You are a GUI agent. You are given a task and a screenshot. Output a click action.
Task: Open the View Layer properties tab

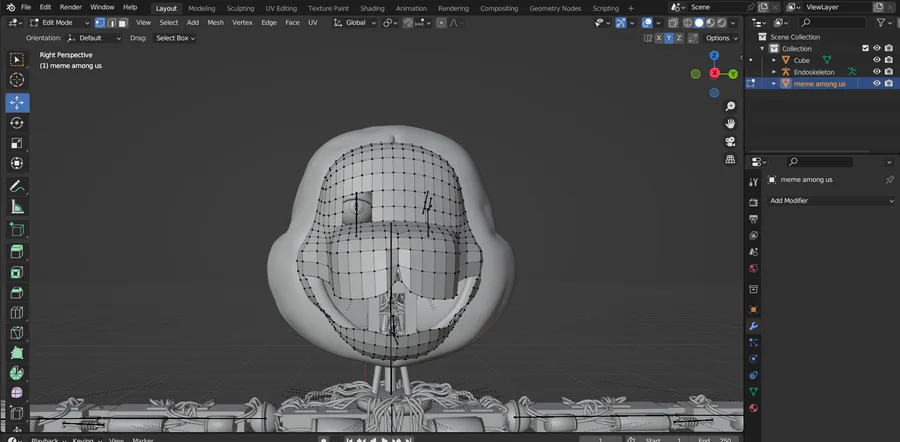point(754,235)
